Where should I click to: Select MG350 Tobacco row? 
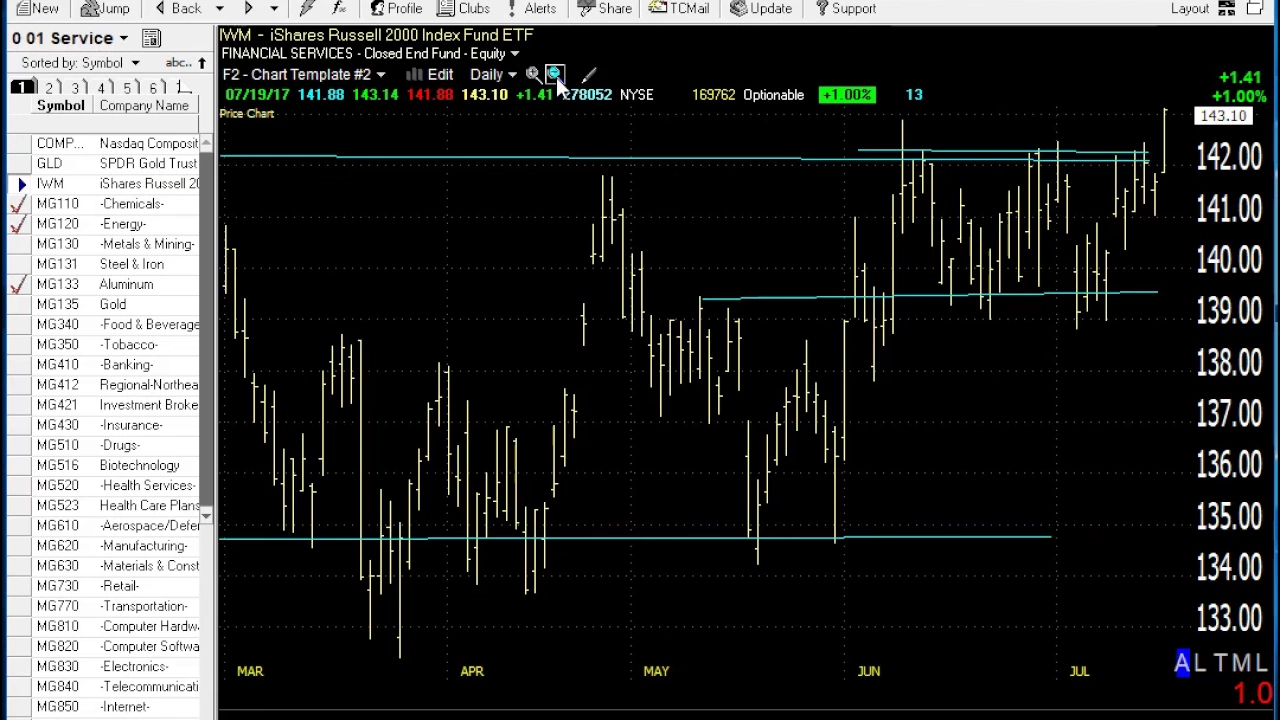pyautogui.click(x=104, y=344)
